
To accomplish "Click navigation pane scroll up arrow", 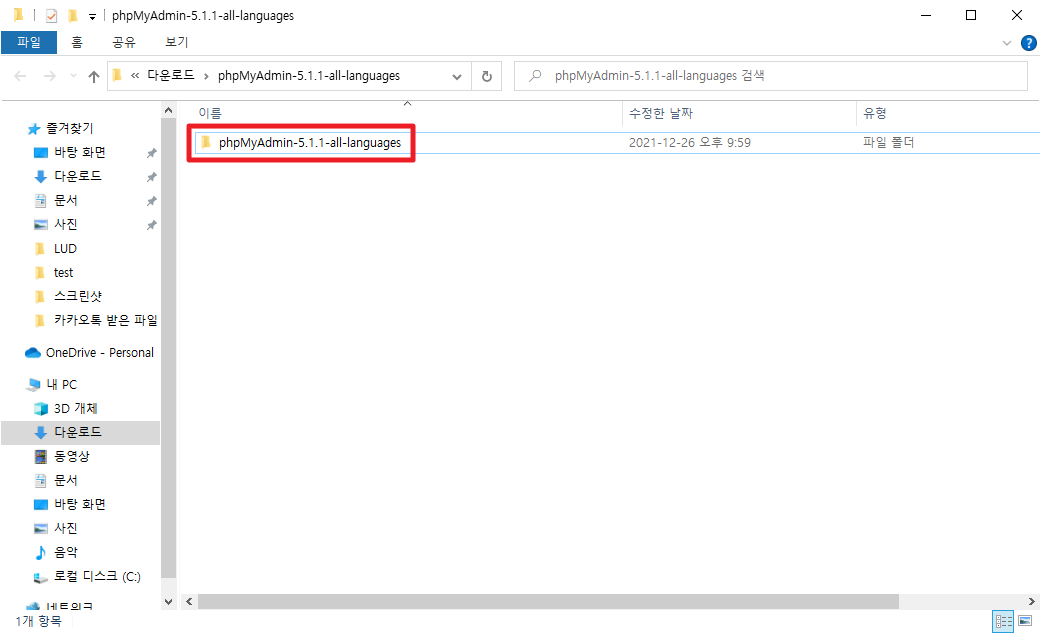I will tap(169, 111).
